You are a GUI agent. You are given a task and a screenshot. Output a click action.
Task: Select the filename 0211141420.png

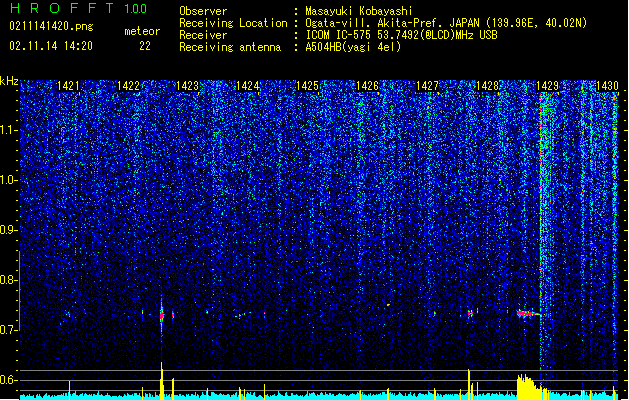(51, 27)
